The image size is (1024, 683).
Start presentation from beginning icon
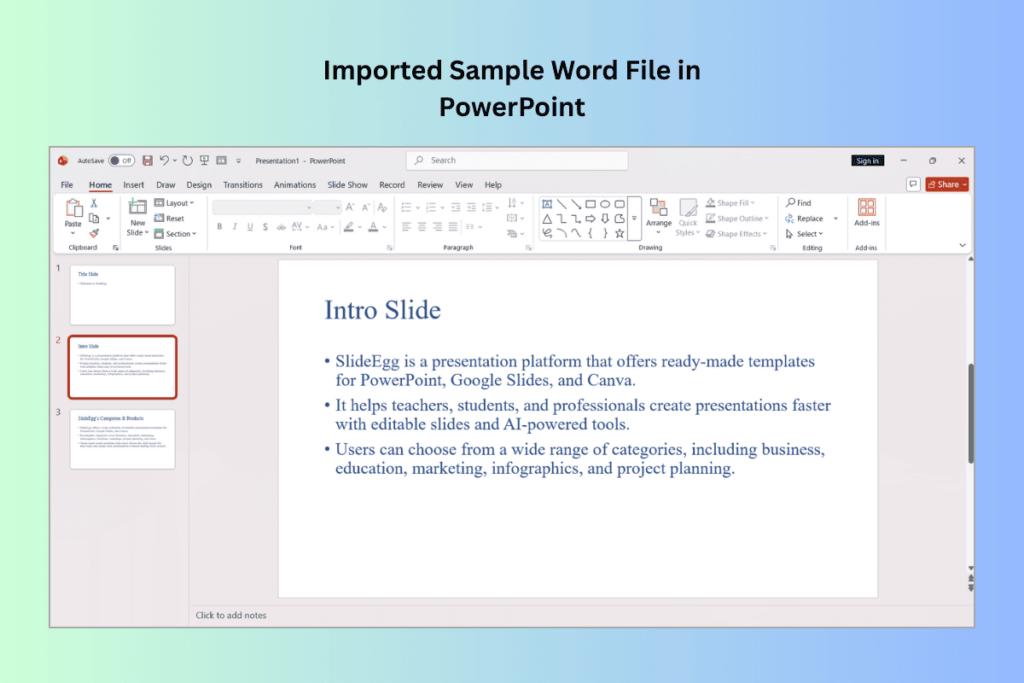[204, 161]
